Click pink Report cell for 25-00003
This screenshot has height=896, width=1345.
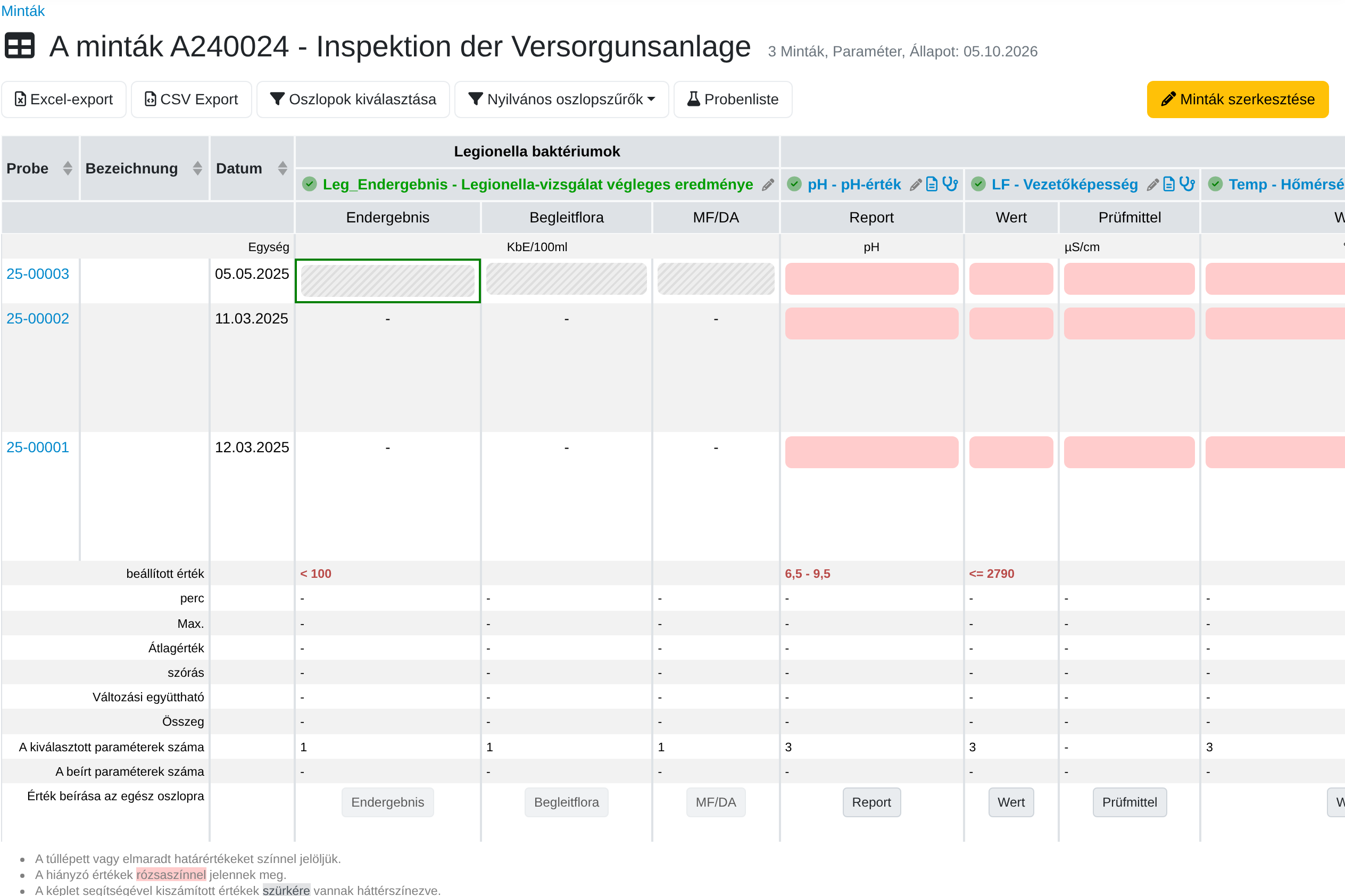872,279
